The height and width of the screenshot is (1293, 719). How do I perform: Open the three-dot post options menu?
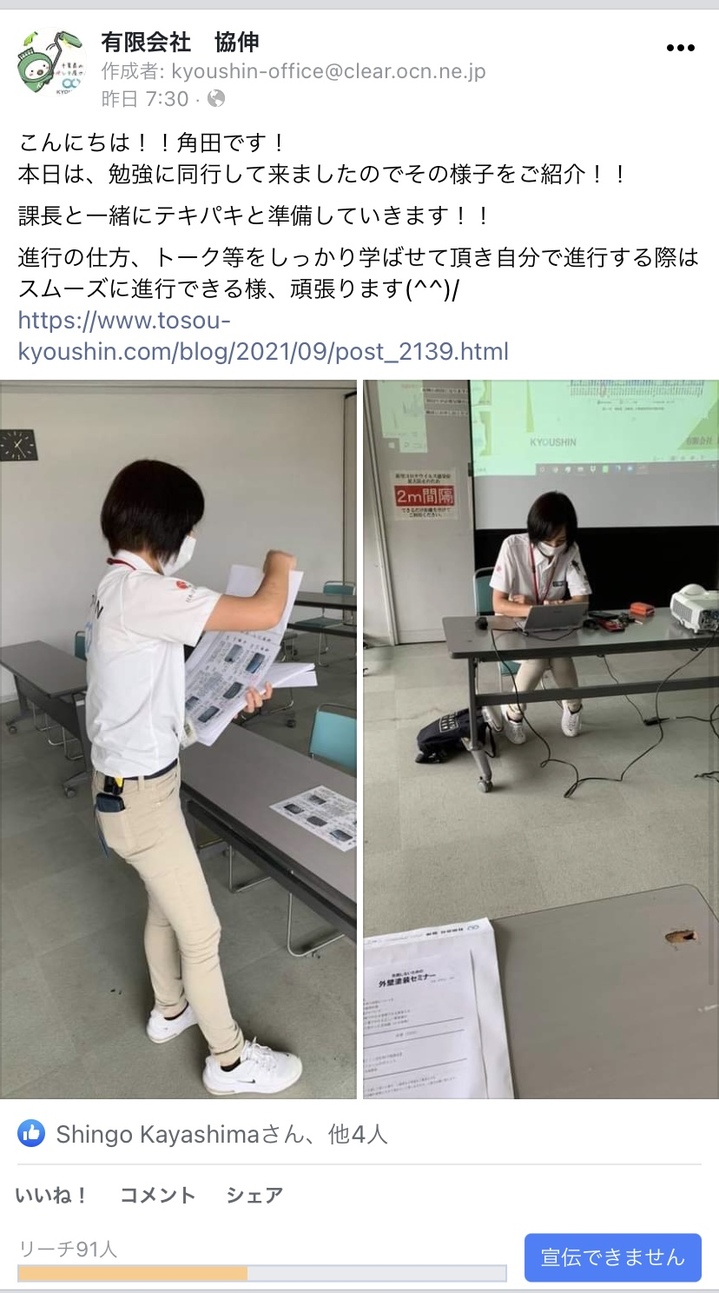click(x=680, y=48)
